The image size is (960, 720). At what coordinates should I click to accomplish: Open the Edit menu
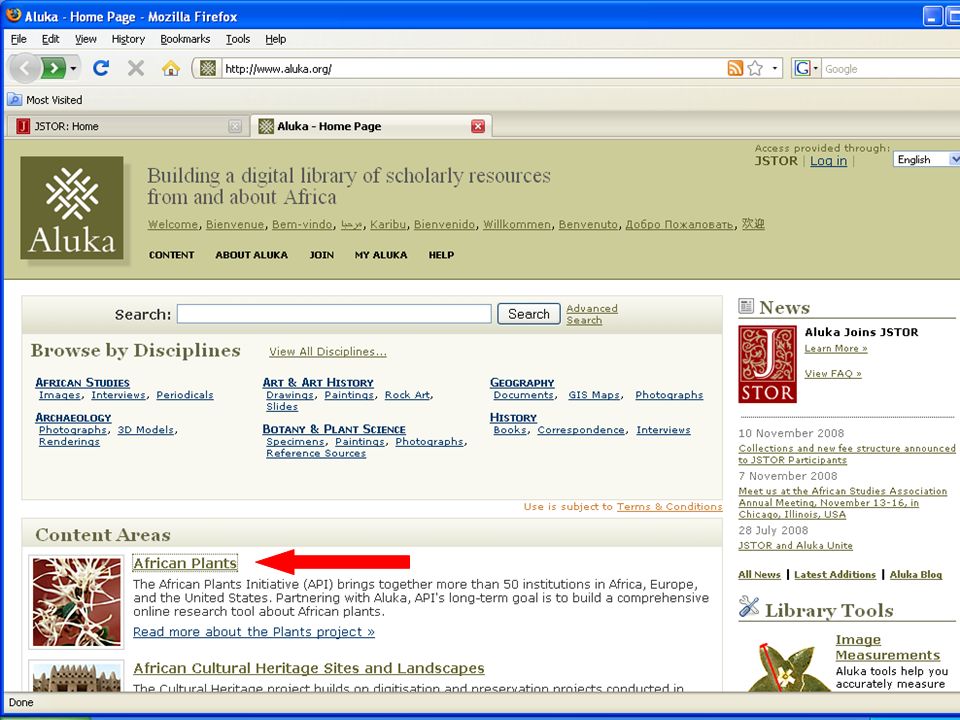(50, 39)
